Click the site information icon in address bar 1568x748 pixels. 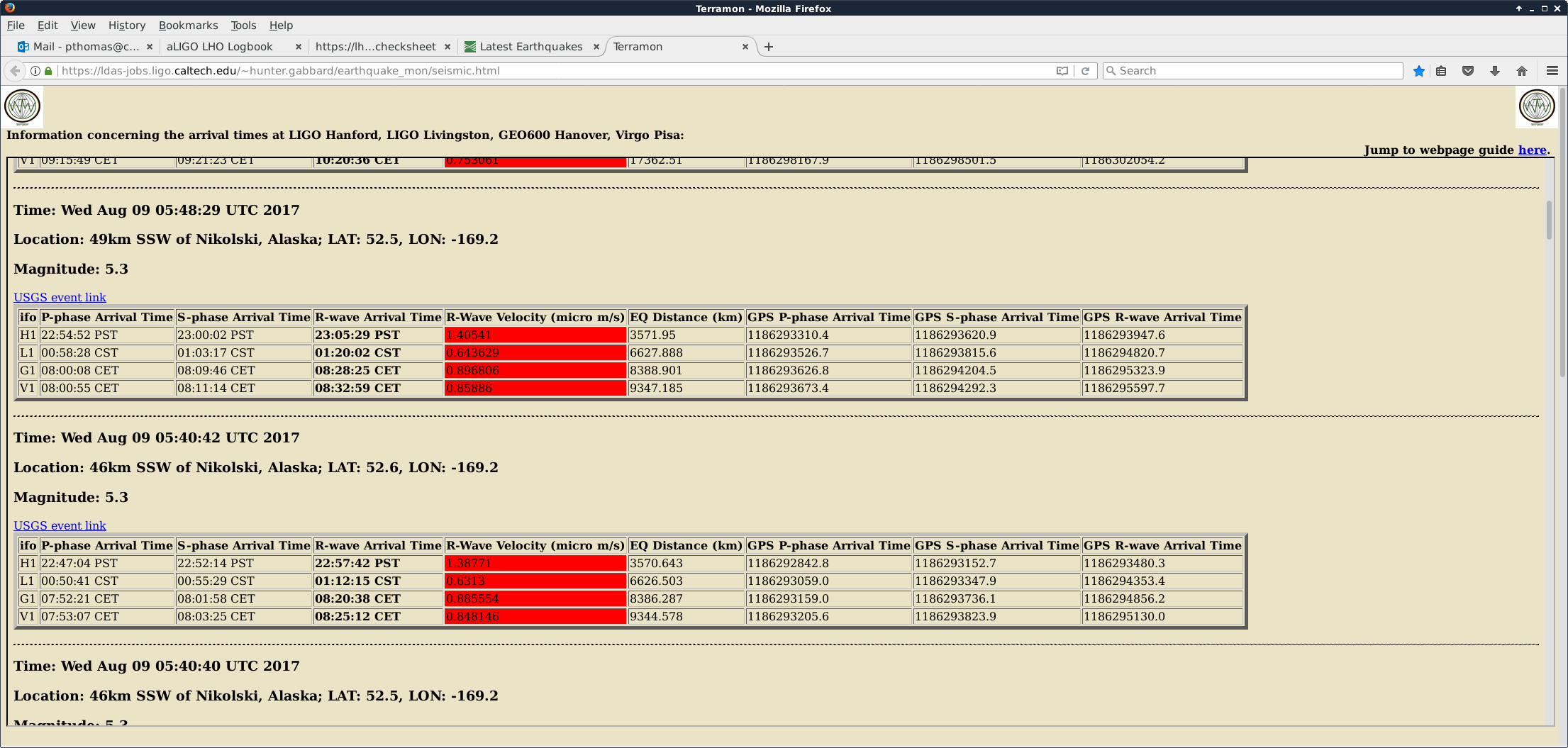[x=35, y=71]
